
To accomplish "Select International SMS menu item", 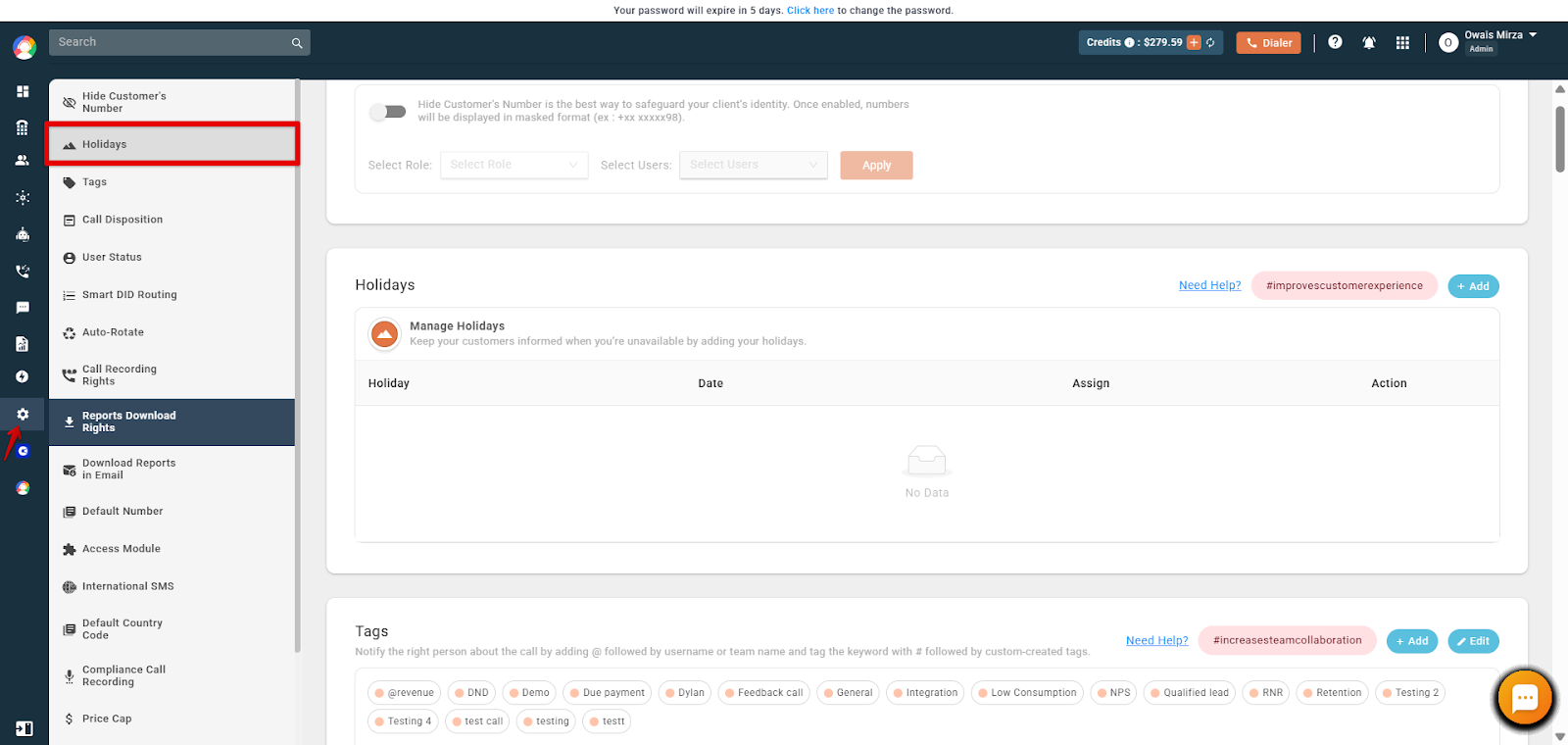I will click(x=171, y=586).
